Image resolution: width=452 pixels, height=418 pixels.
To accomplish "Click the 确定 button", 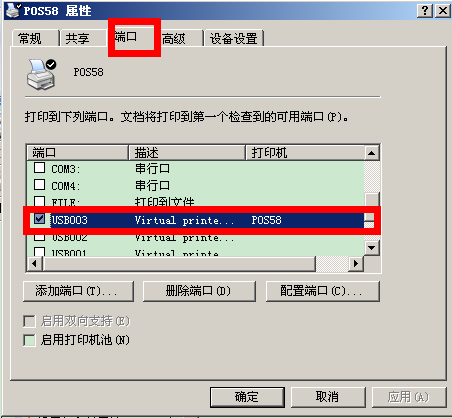I will 247,397.
